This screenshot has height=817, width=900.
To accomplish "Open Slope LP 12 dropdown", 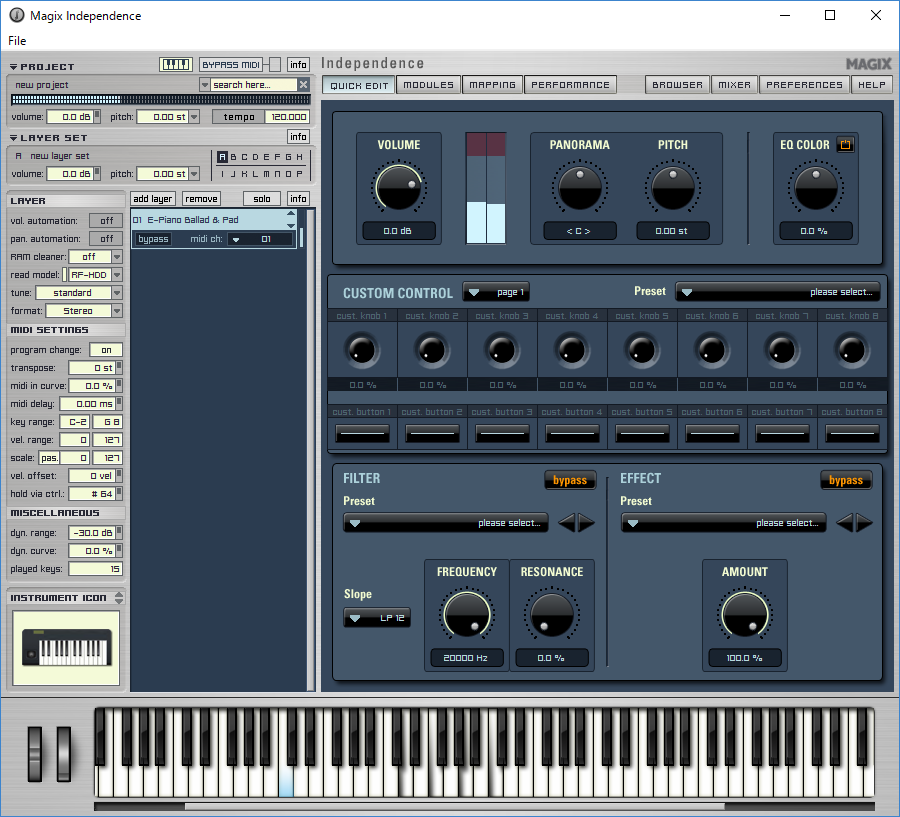I will 377,618.
